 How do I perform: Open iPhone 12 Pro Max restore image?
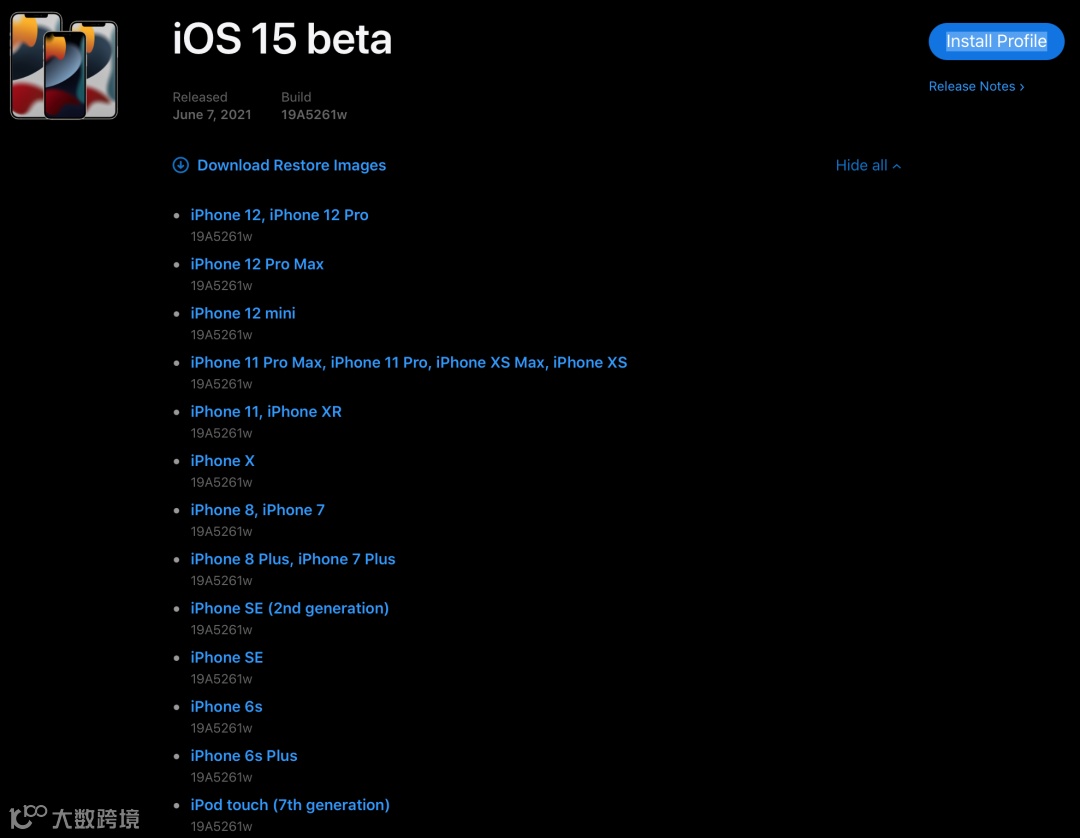click(257, 264)
